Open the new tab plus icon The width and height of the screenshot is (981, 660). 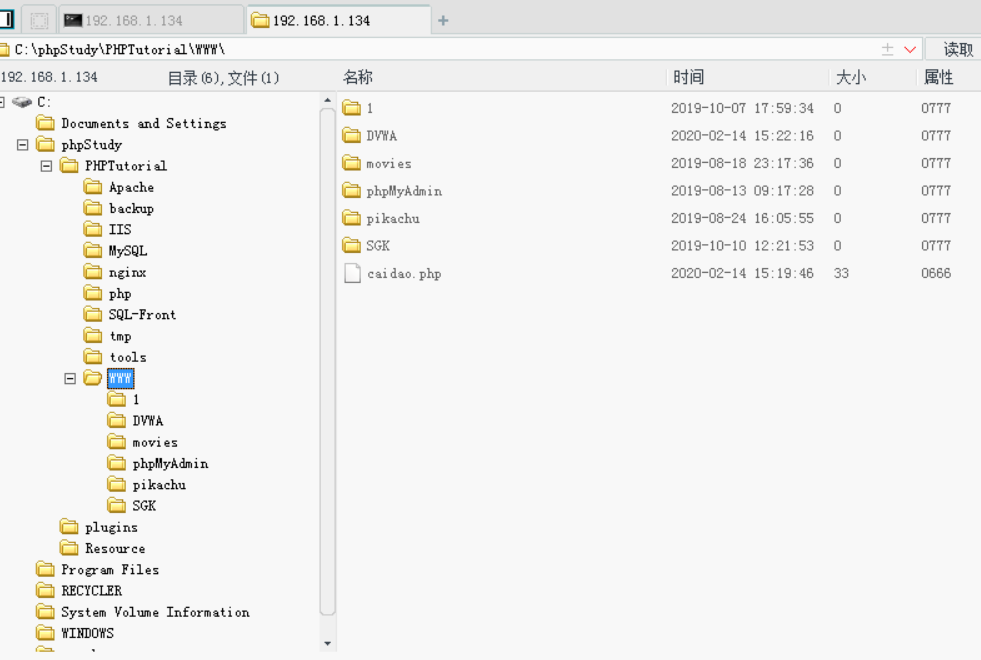pos(443,20)
